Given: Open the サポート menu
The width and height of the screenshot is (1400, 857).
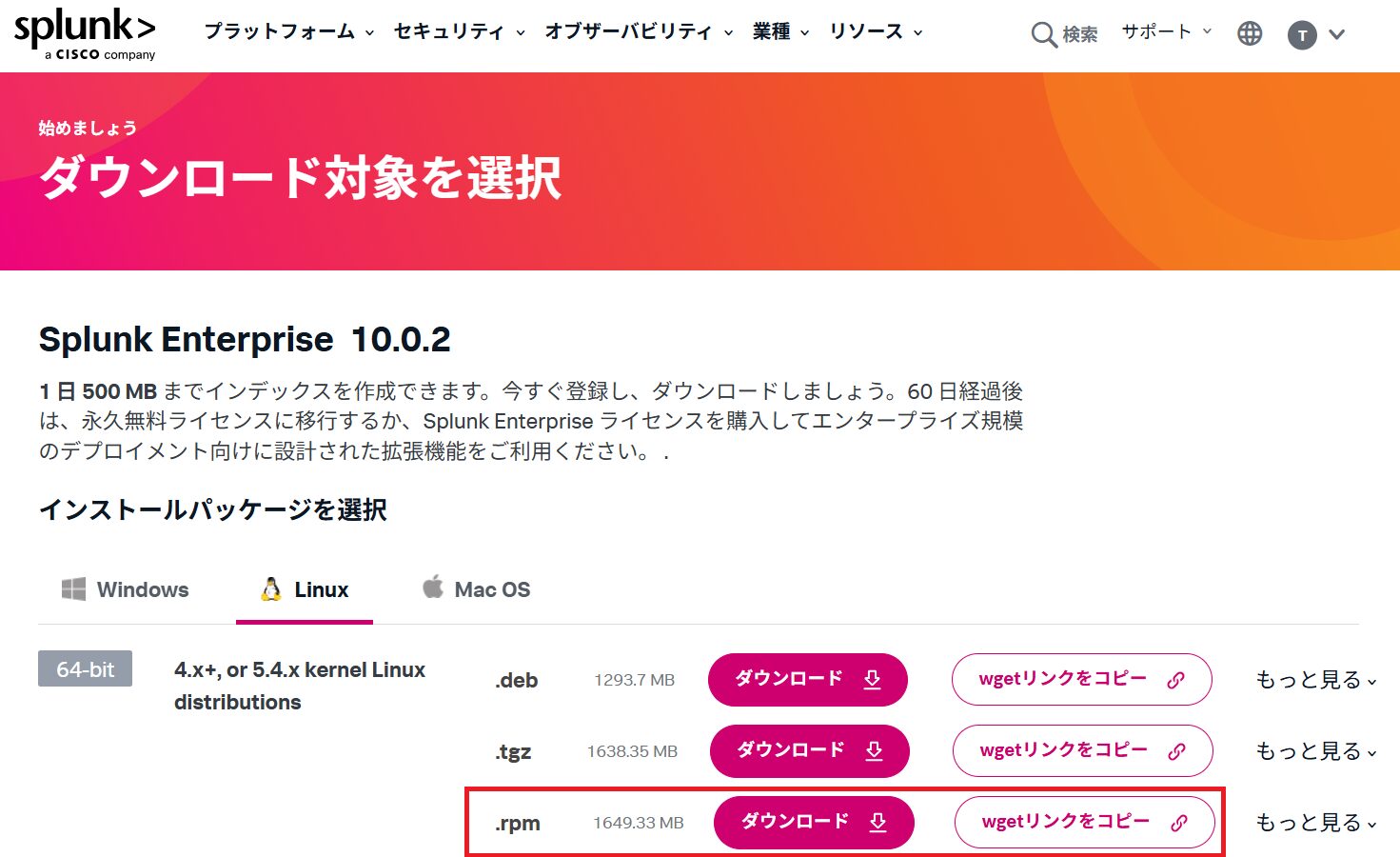Looking at the screenshot, I should pyautogui.click(x=1166, y=32).
